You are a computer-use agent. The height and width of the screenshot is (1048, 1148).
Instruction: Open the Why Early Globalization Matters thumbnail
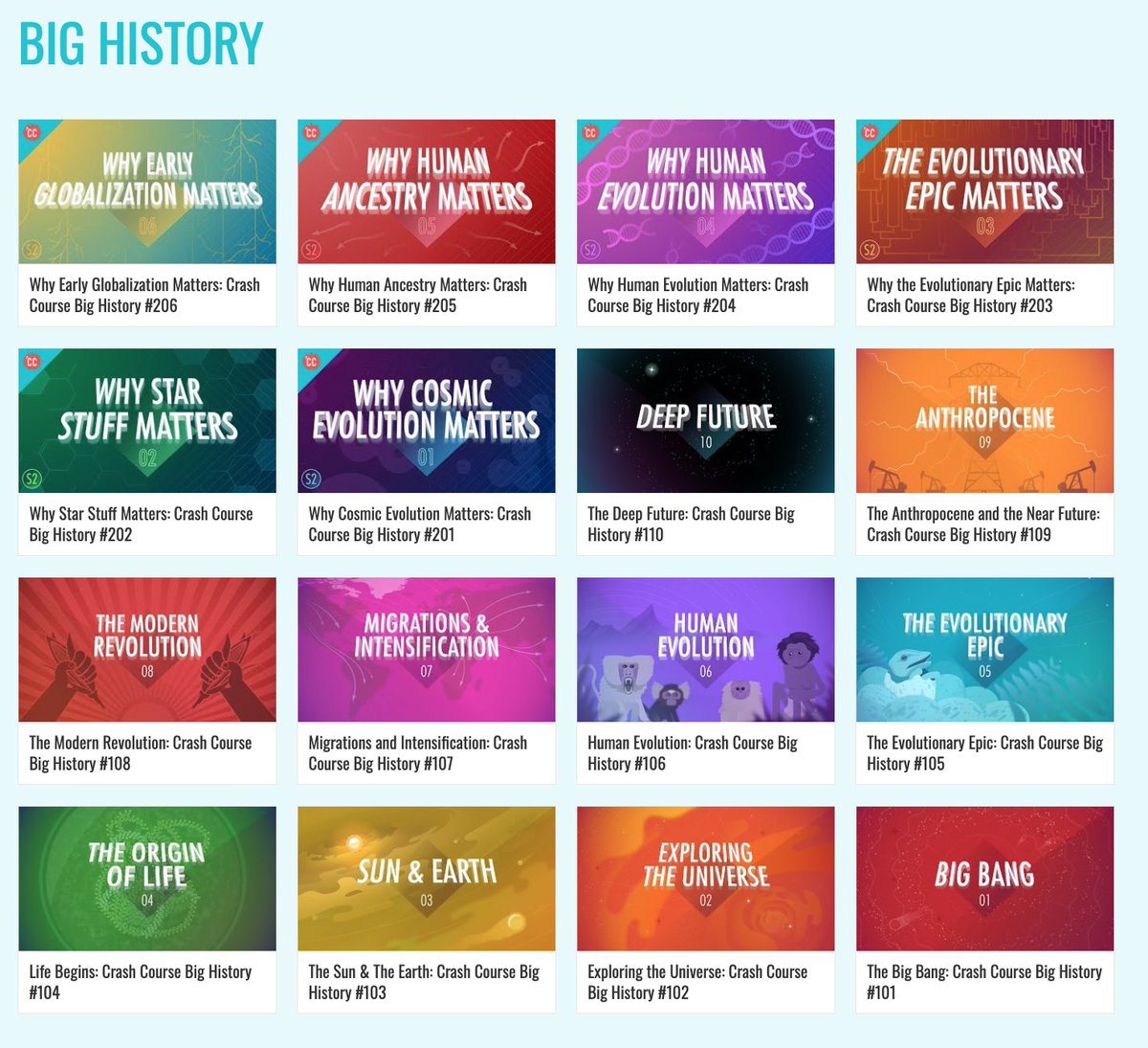coord(147,191)
